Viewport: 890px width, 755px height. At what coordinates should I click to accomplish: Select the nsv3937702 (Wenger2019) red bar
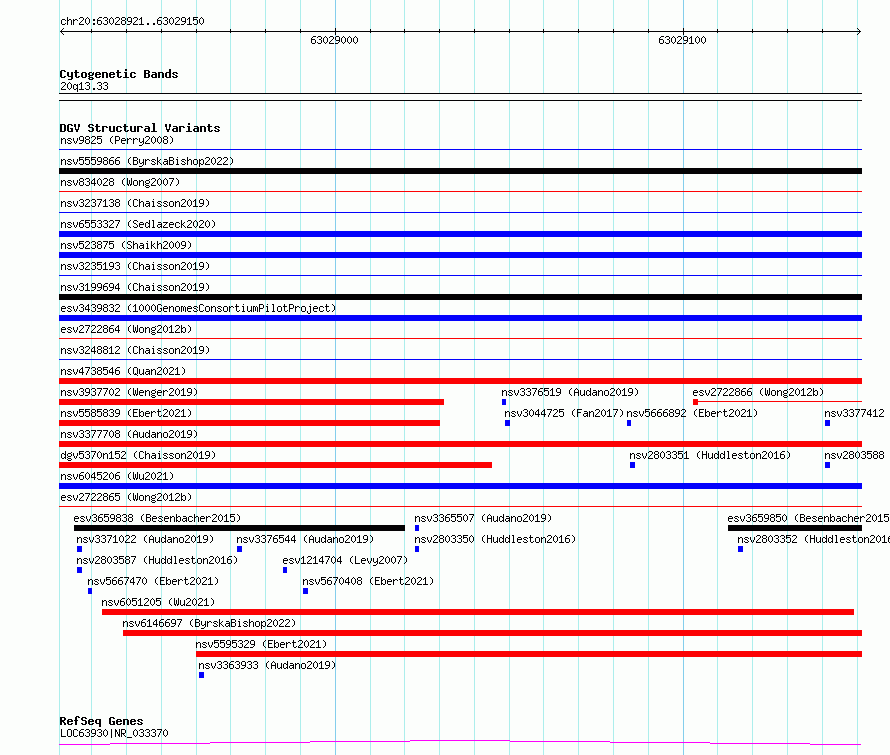(251, 402)
